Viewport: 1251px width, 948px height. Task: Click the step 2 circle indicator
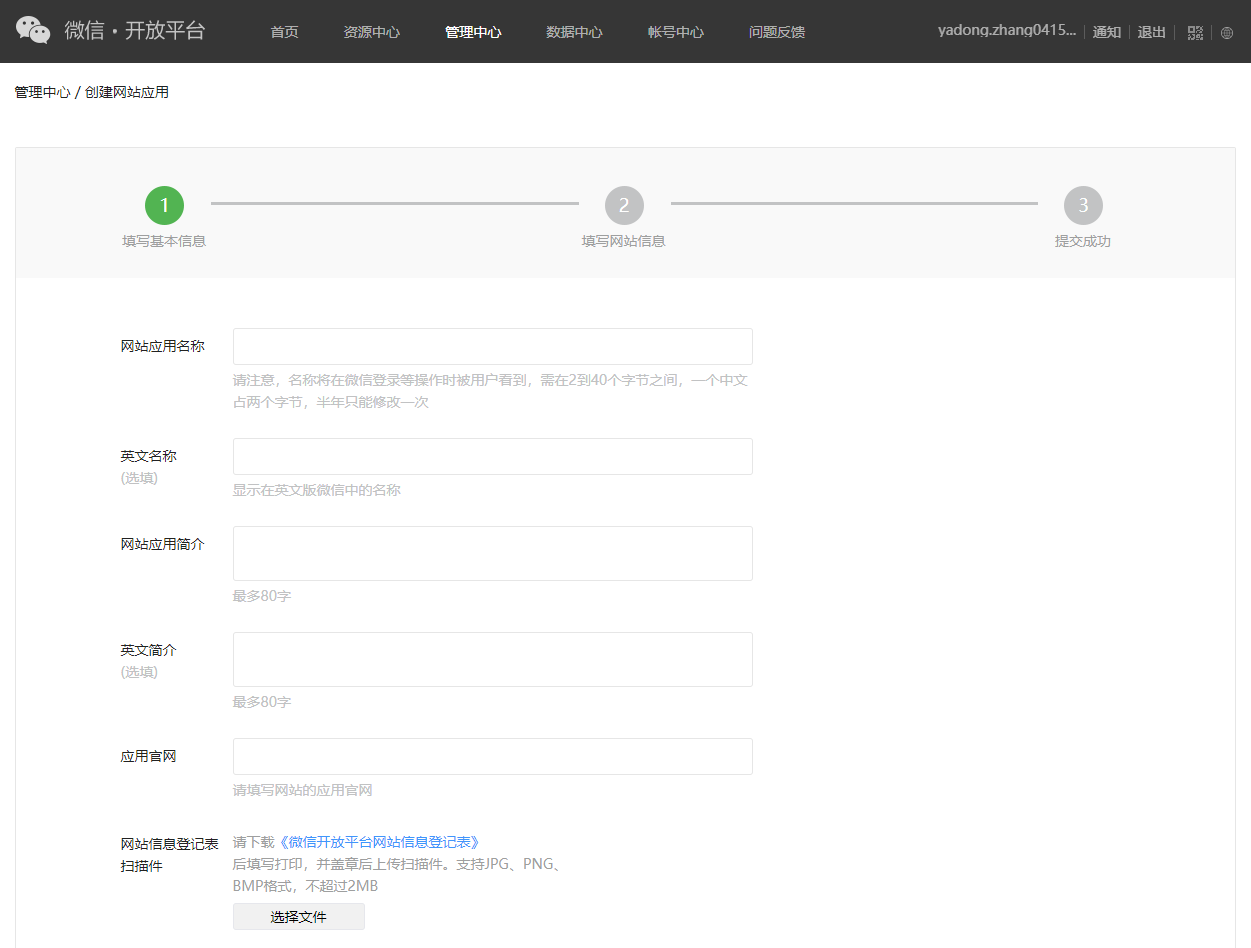tap(624, 205)
